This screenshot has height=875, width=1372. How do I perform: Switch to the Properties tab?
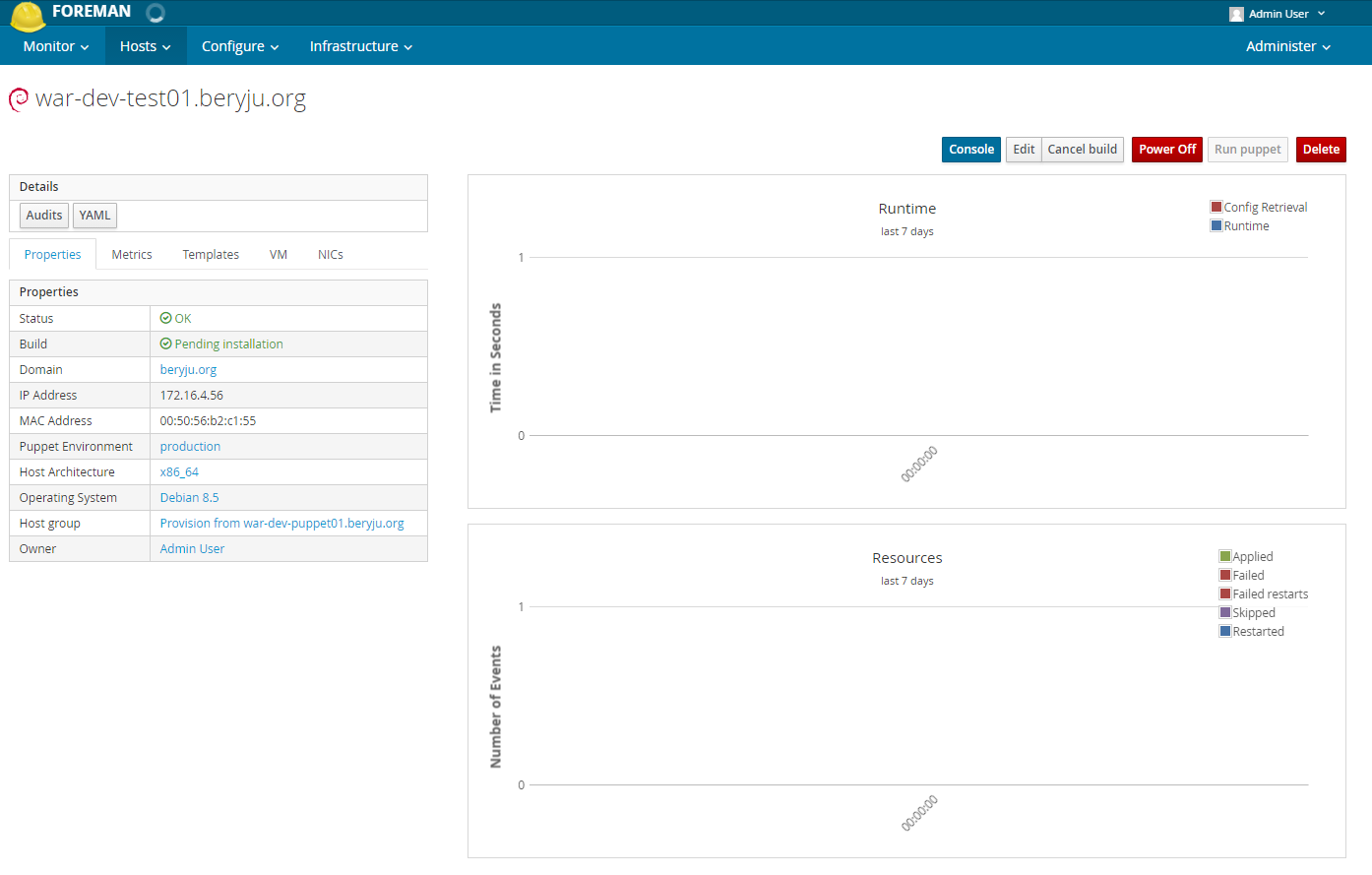click(52, 254)
